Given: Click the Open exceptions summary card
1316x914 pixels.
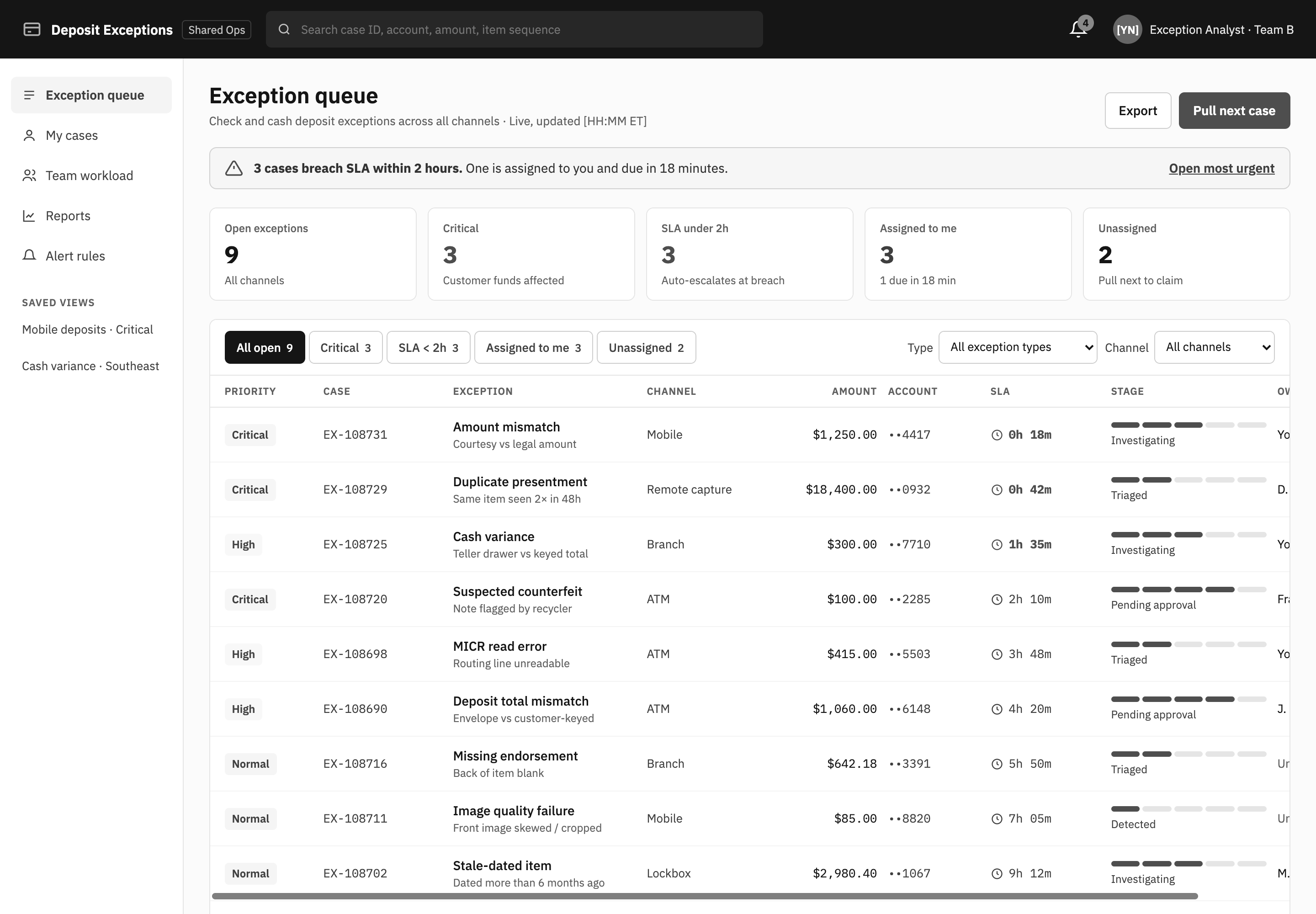Looking at the screenshot, I should (313, 254).
